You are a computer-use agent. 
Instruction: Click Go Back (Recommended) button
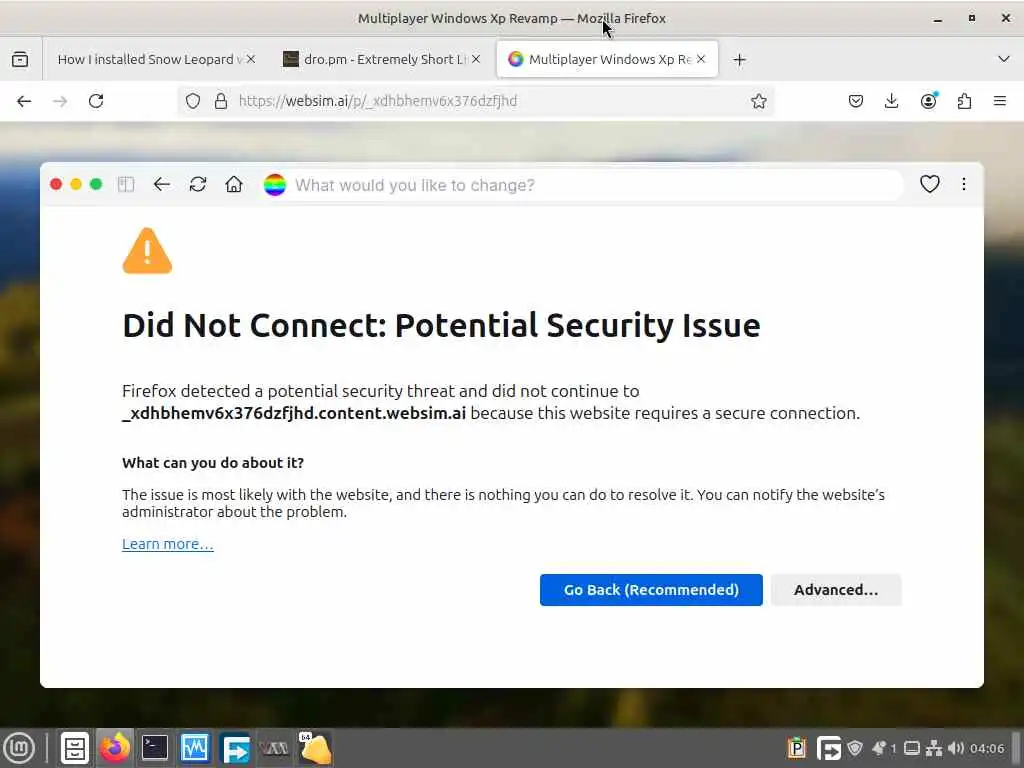[x=651, y=590]
